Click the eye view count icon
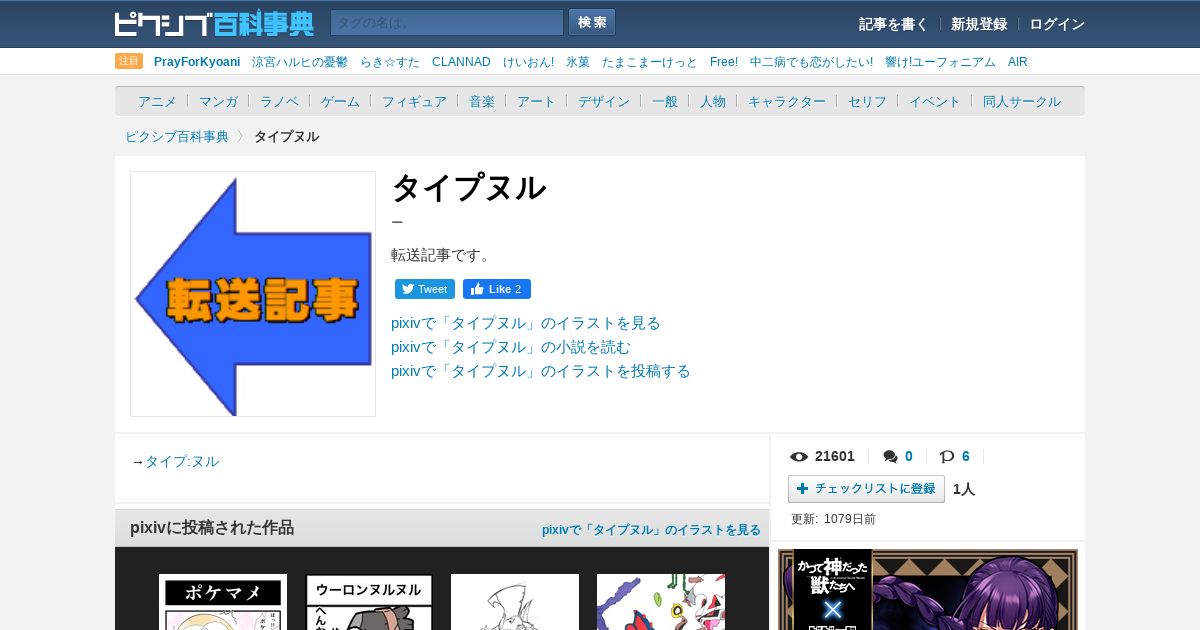 point(799,456)
